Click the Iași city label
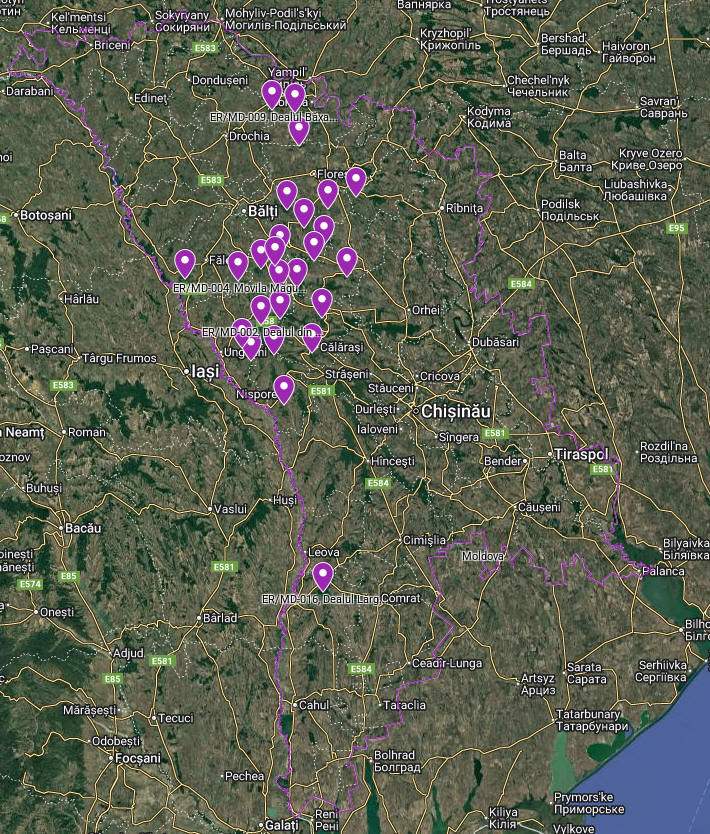Screen dimensions: 710x834 click(x=204, y=371)
